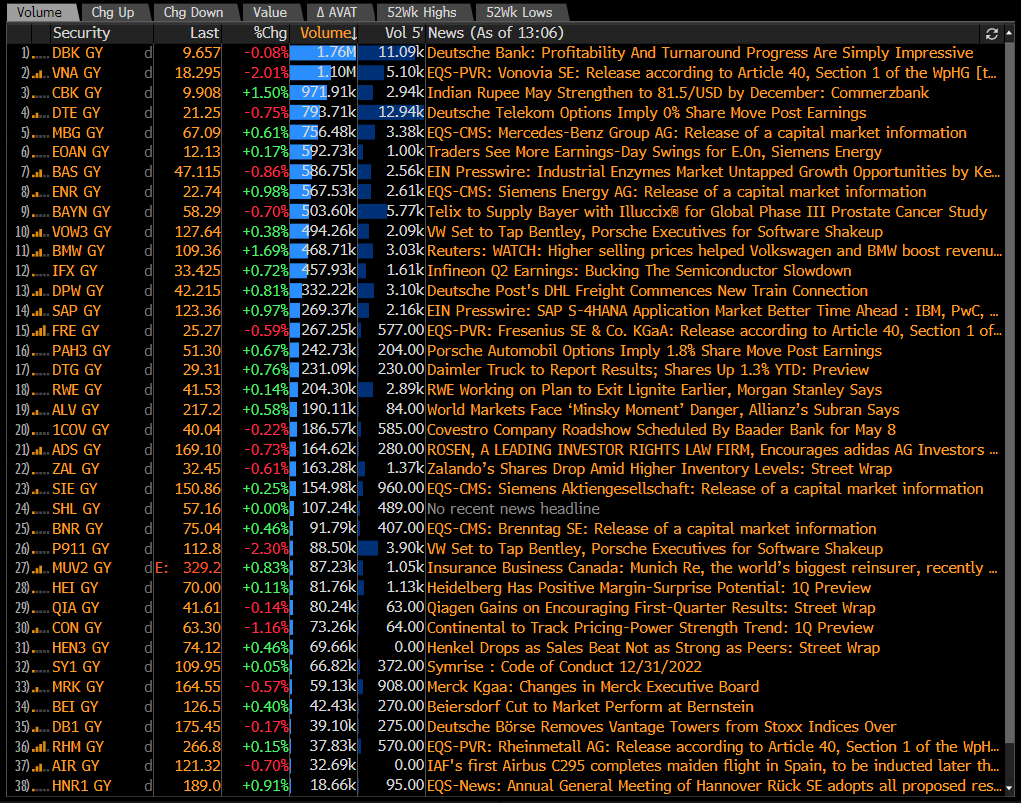This screenshot has width=1021, height=803.
Task: Open the Beiersdorf Cut to Market Perform headline
Action: [591, 707]
